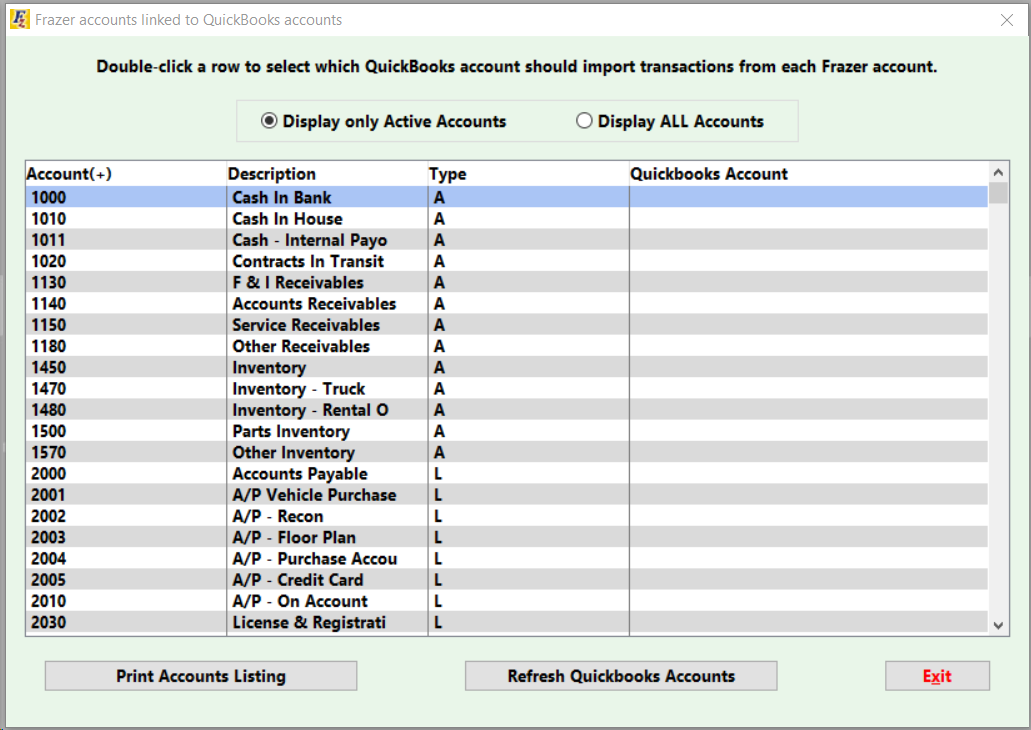Select account number 1470
Screen dimensions: 1031x730
click(49, 389)
